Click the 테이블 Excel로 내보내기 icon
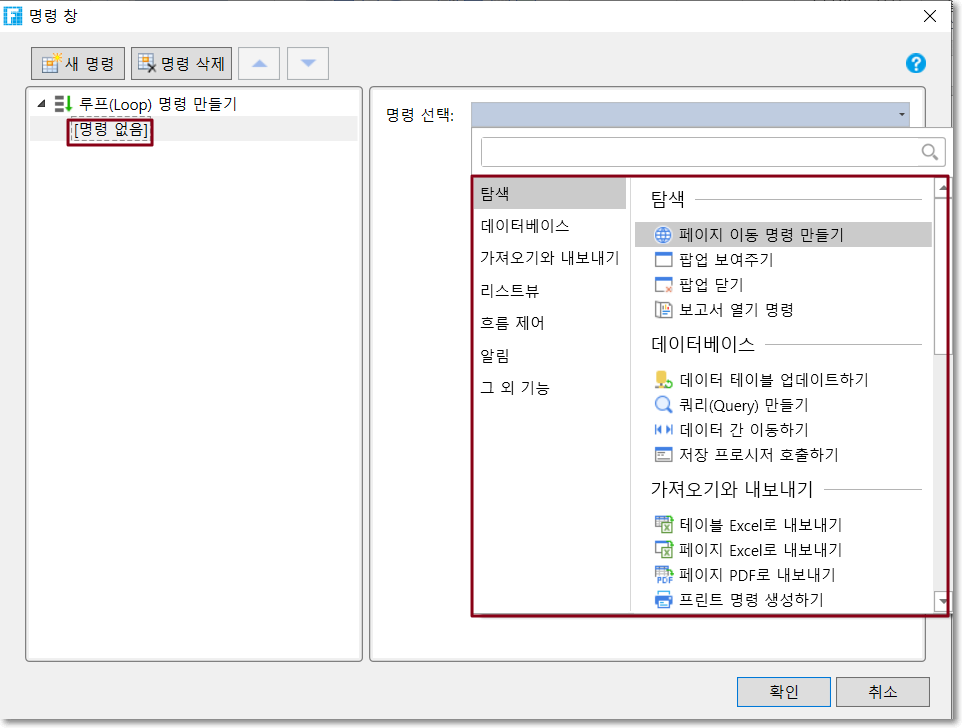Screen dimensions: 962x728 (663, 525)
